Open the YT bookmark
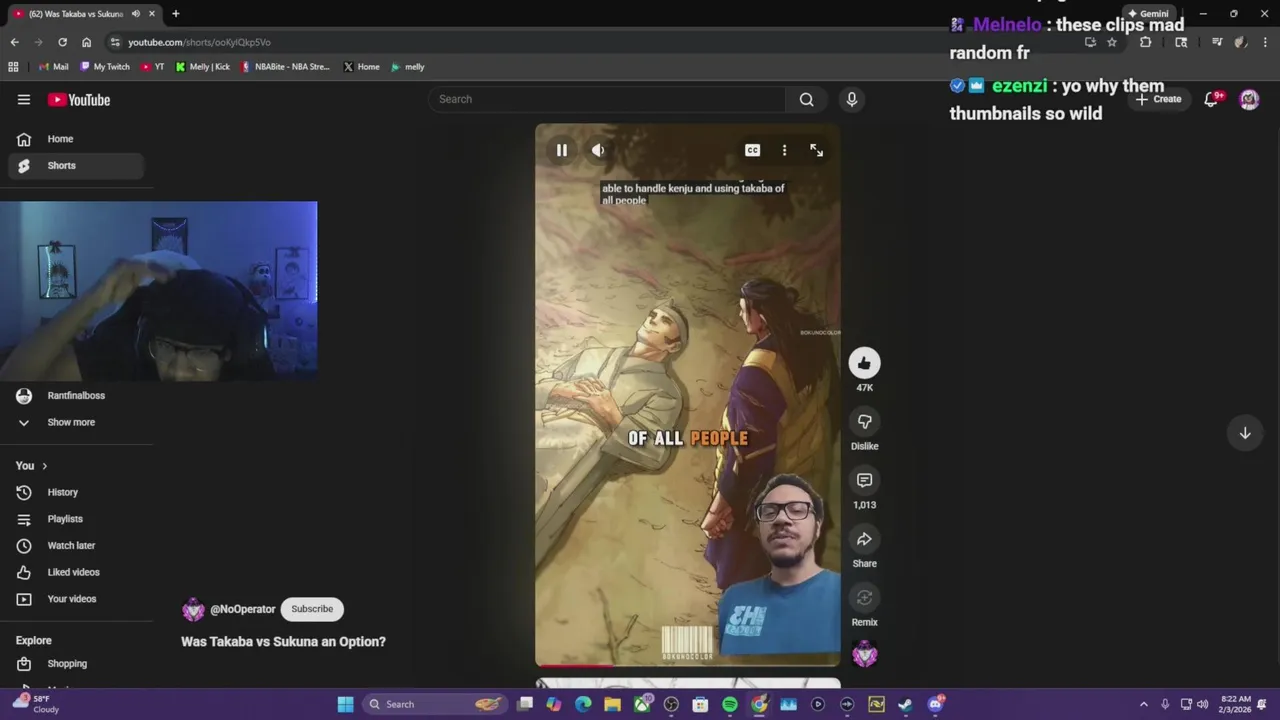Viewport: 1280px width, 720px height. tap(153, 67)
